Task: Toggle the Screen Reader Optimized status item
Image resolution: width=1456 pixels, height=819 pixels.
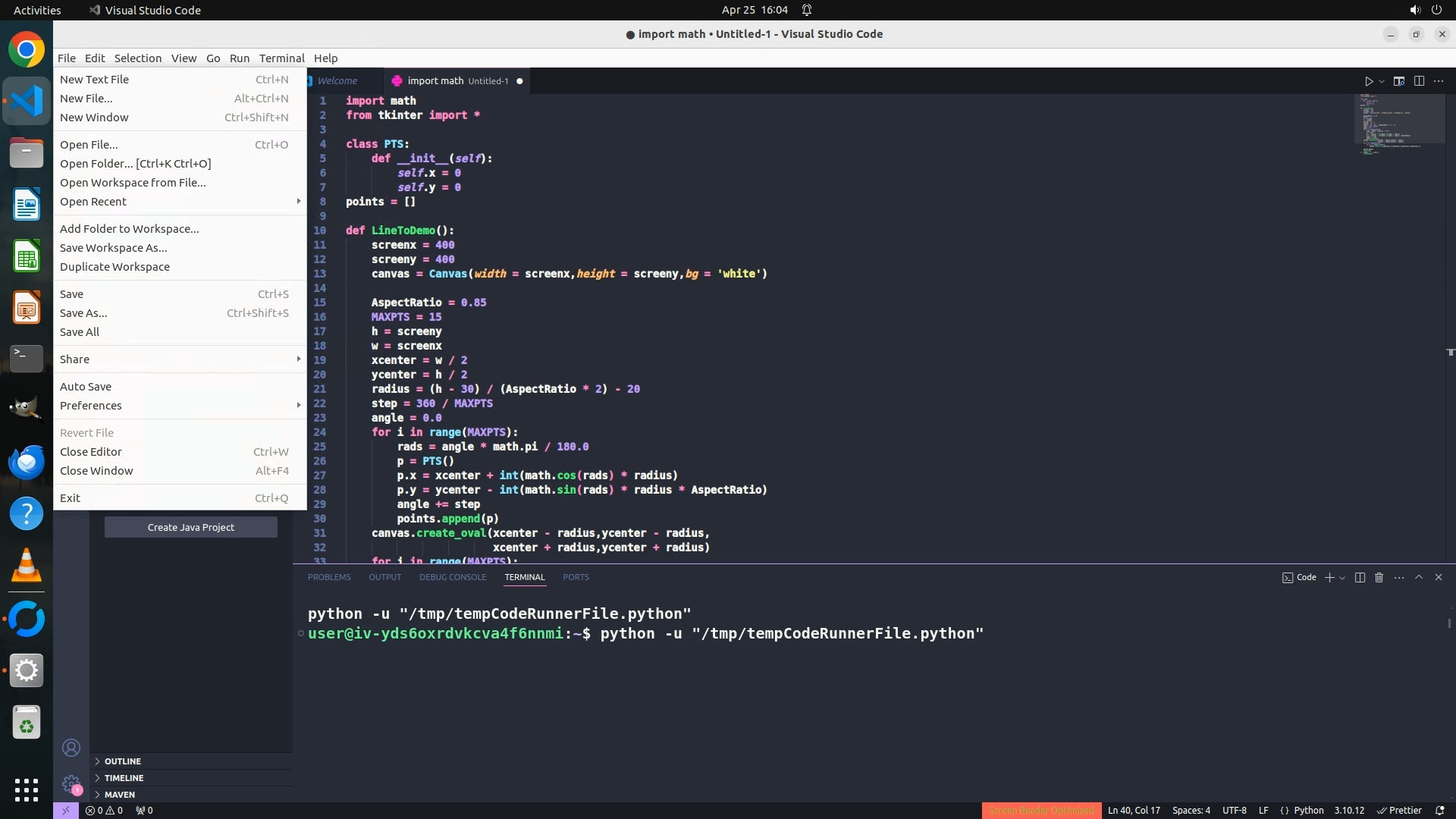Action: pyautogui.click(x=1040, y=811)
